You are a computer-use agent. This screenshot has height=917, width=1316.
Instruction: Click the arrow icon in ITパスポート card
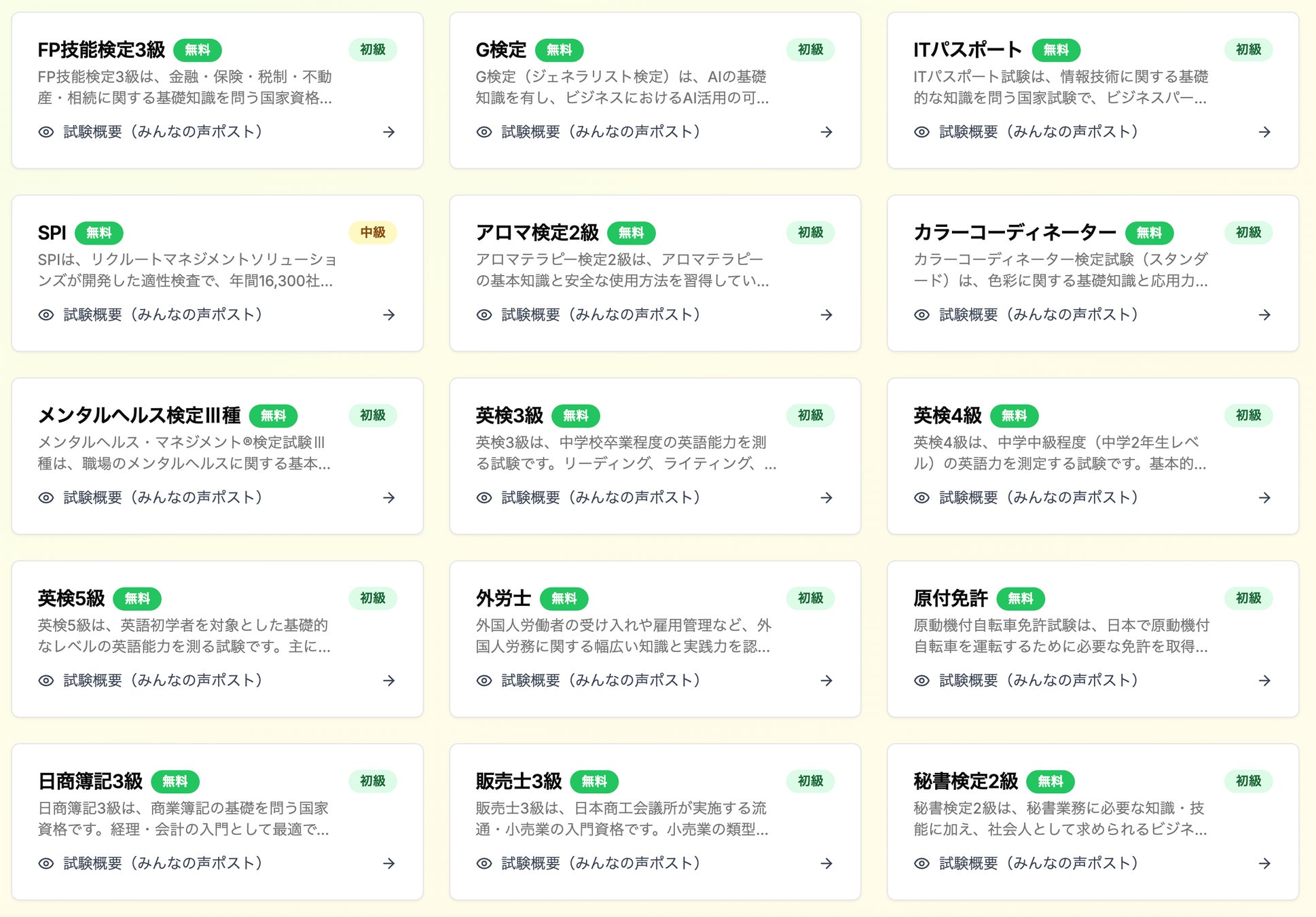pos(1264,132)
